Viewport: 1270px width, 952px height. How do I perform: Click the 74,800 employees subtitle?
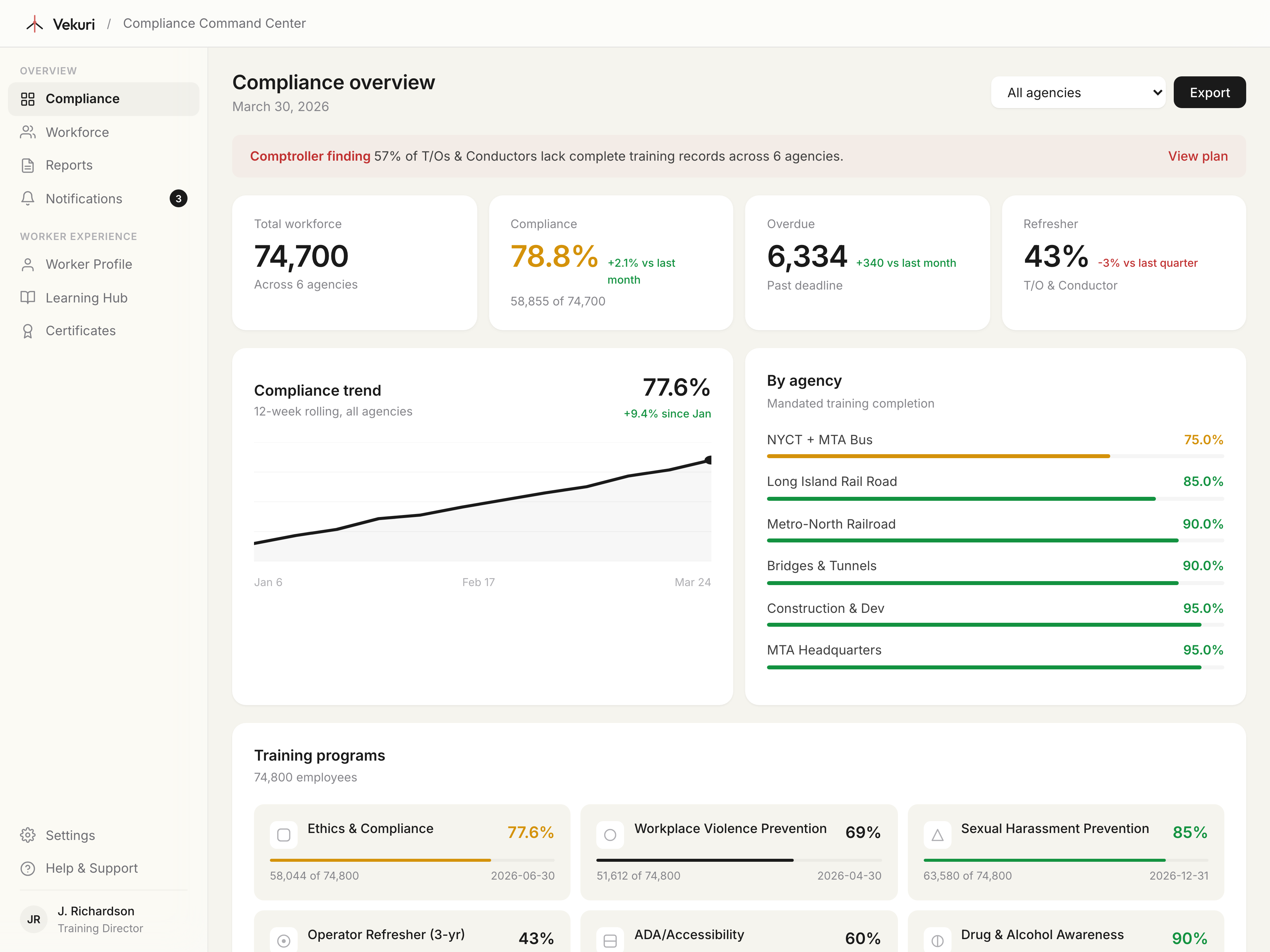point(306,777)
